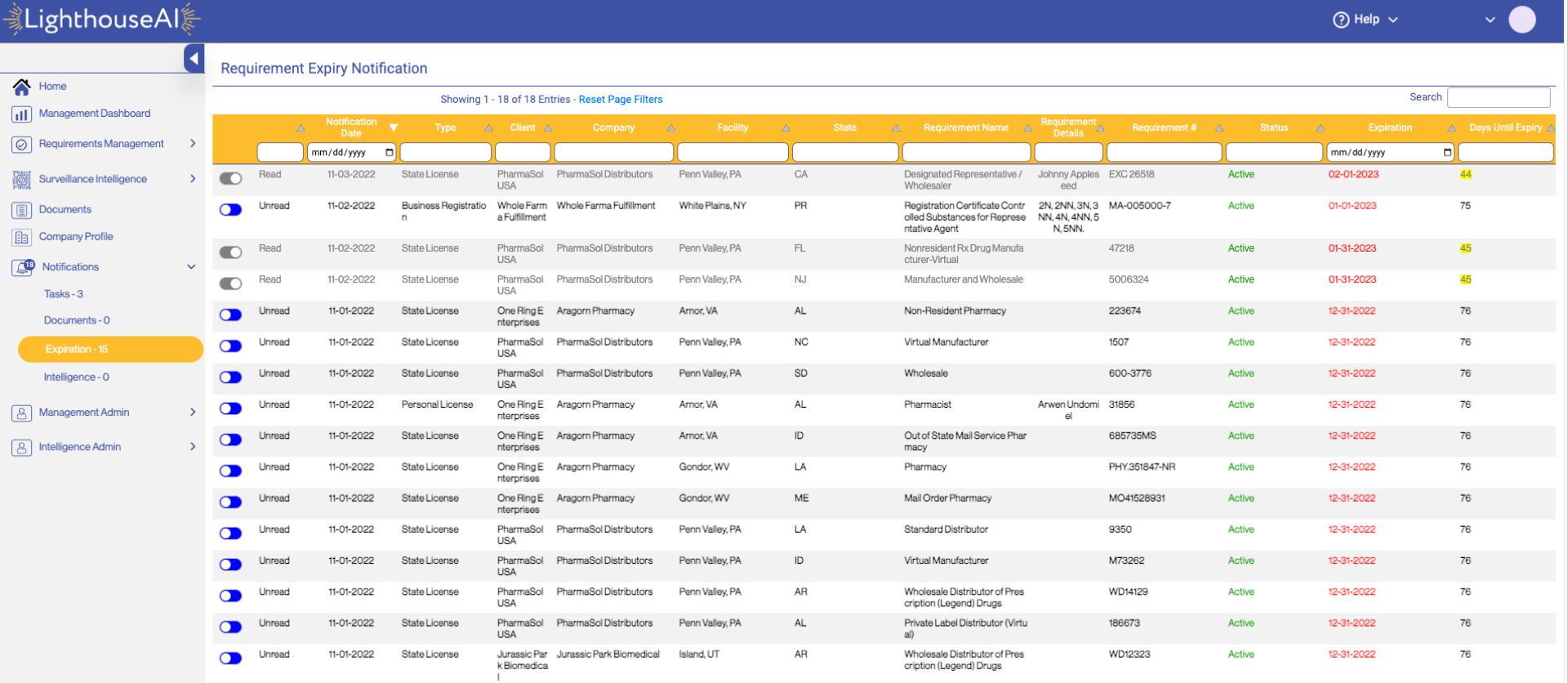Click the Days Until Expiry filter field

coord(1506,153)
